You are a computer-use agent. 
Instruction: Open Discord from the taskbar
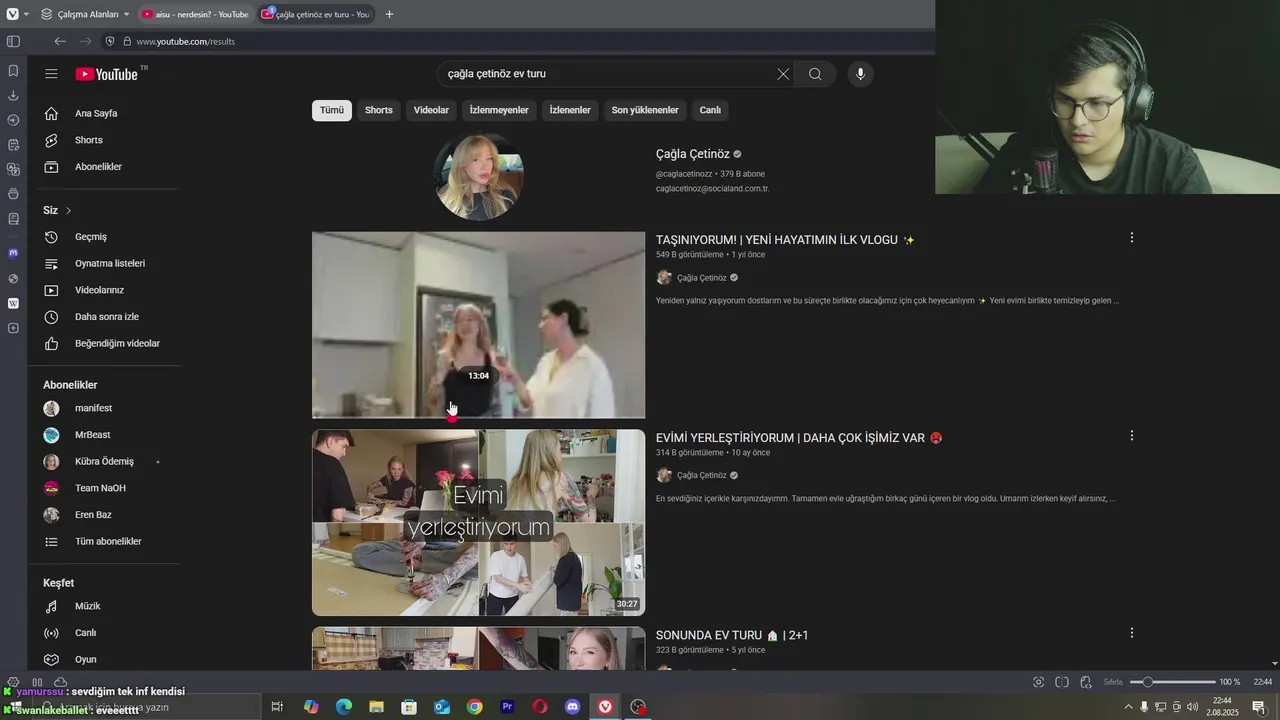tap(572, 707)
